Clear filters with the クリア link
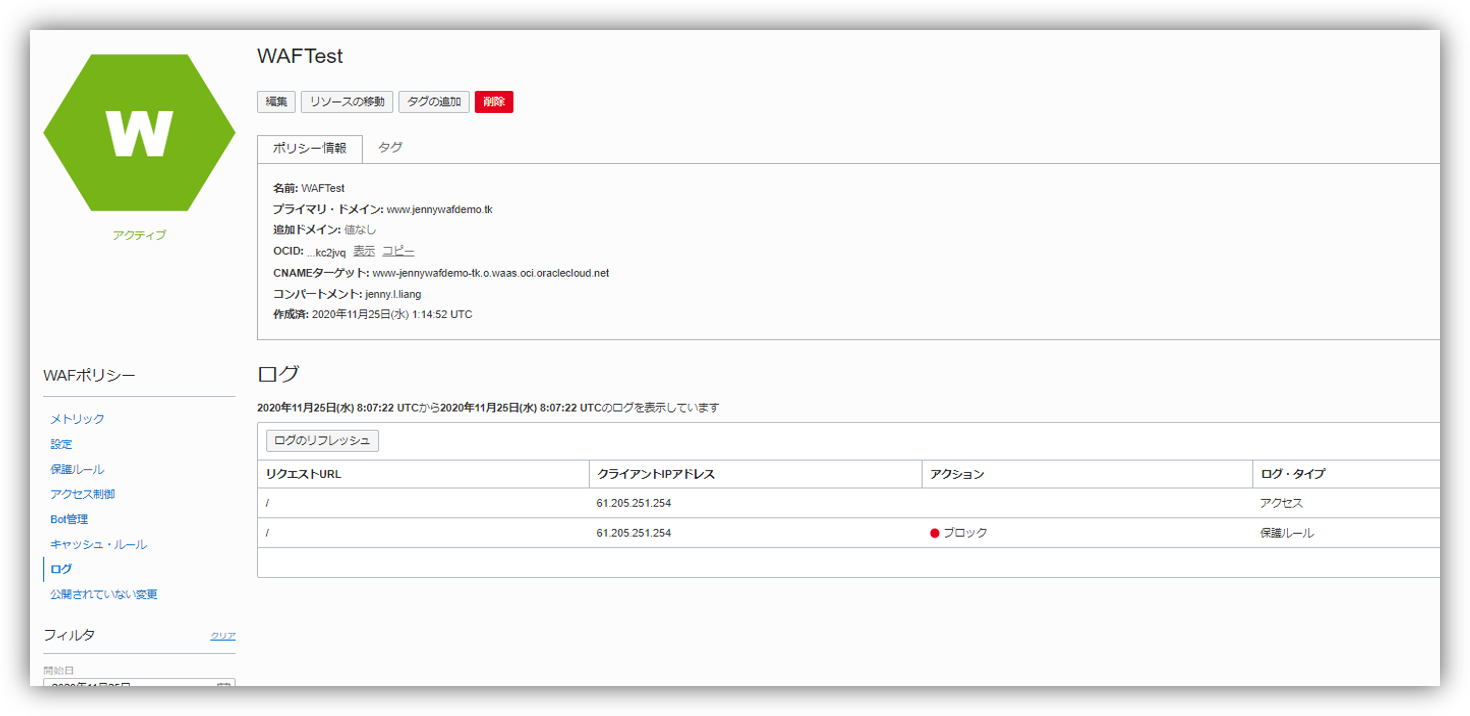1470x716 pixels. 223,636
